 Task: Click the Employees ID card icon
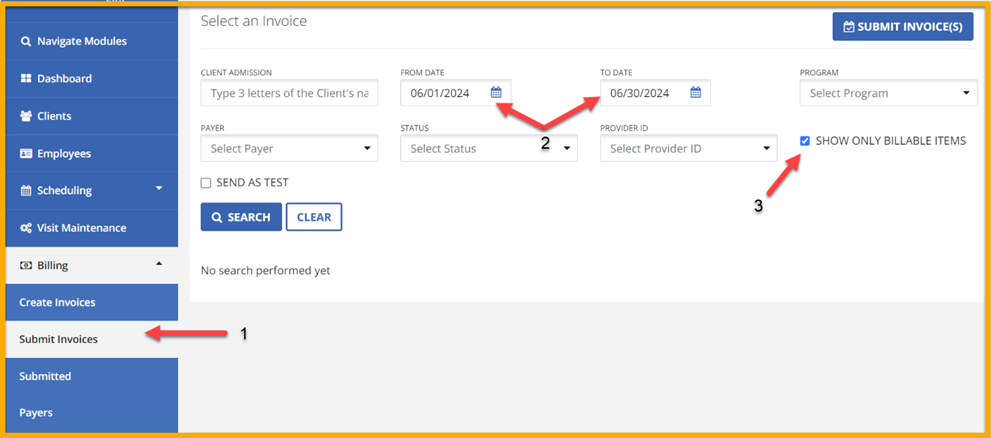pyautogui.click(x=26, y=154)
